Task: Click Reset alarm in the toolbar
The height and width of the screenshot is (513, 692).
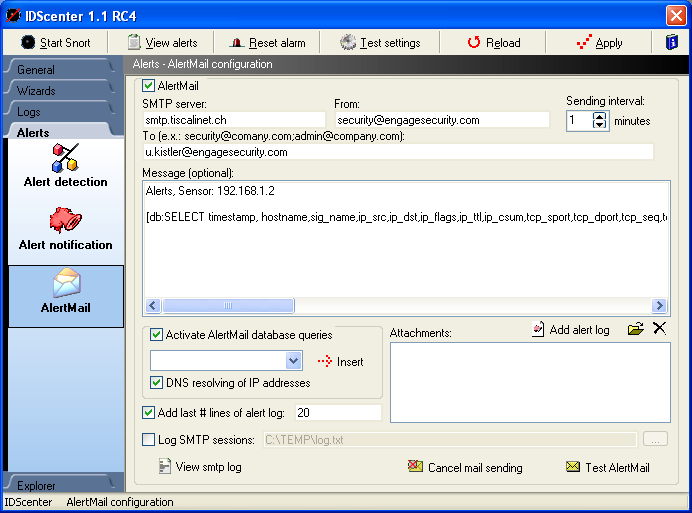Action: 267,43
